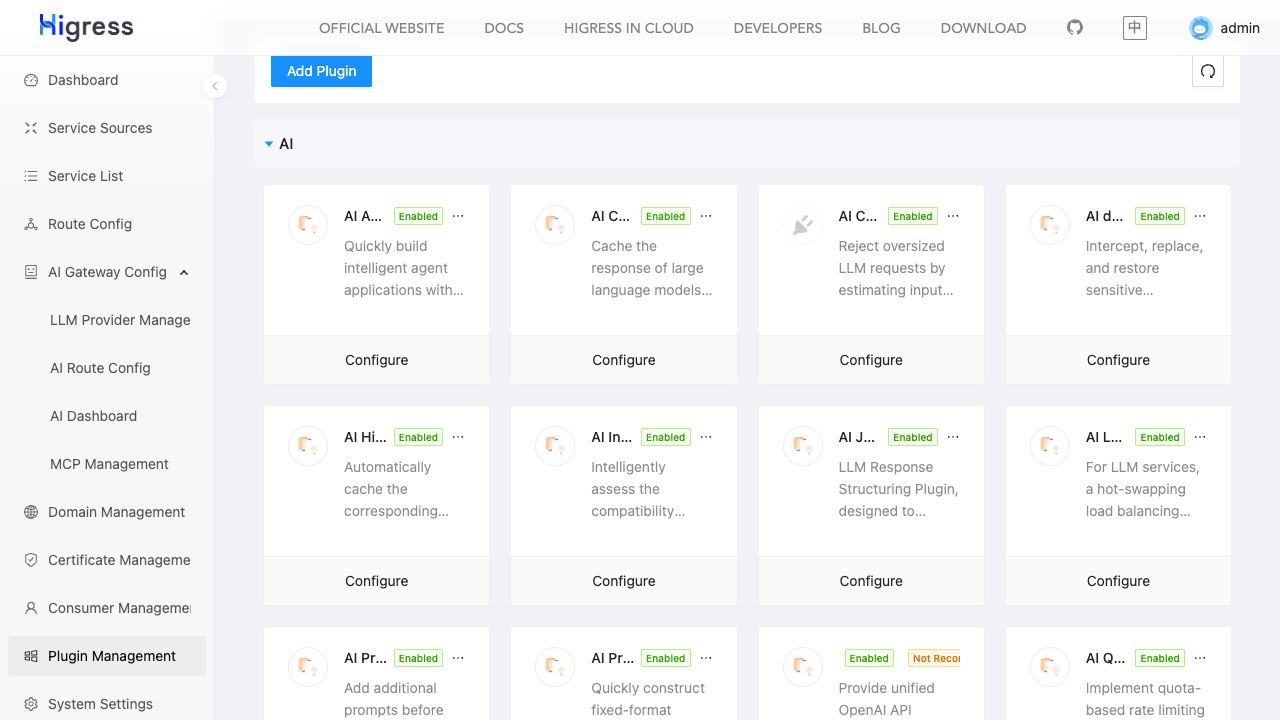Click the icon of the intelligent agent plugin
Viewport: 1280px width, 720px height.
(308, 225)
